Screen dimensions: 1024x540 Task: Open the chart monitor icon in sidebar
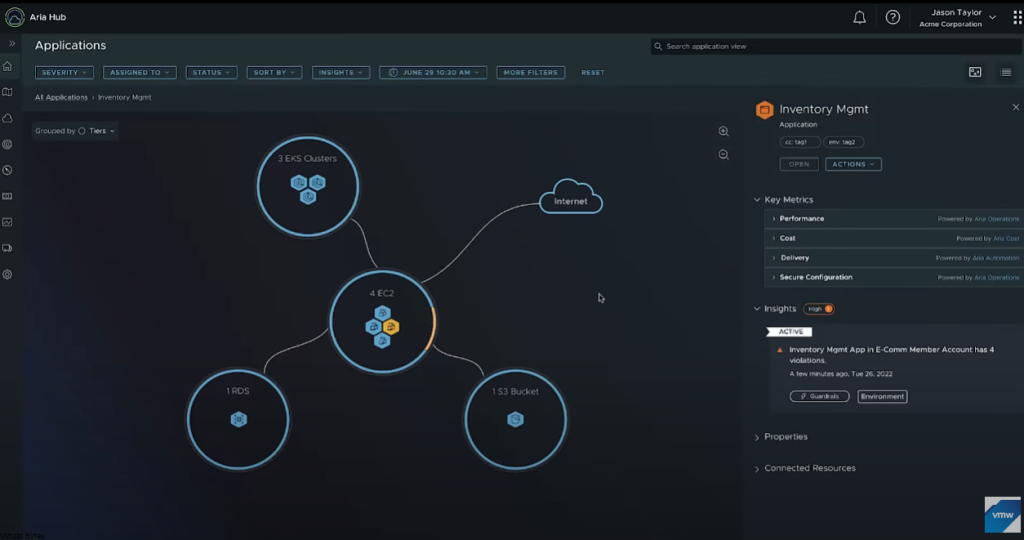click(x=8, y=223)
